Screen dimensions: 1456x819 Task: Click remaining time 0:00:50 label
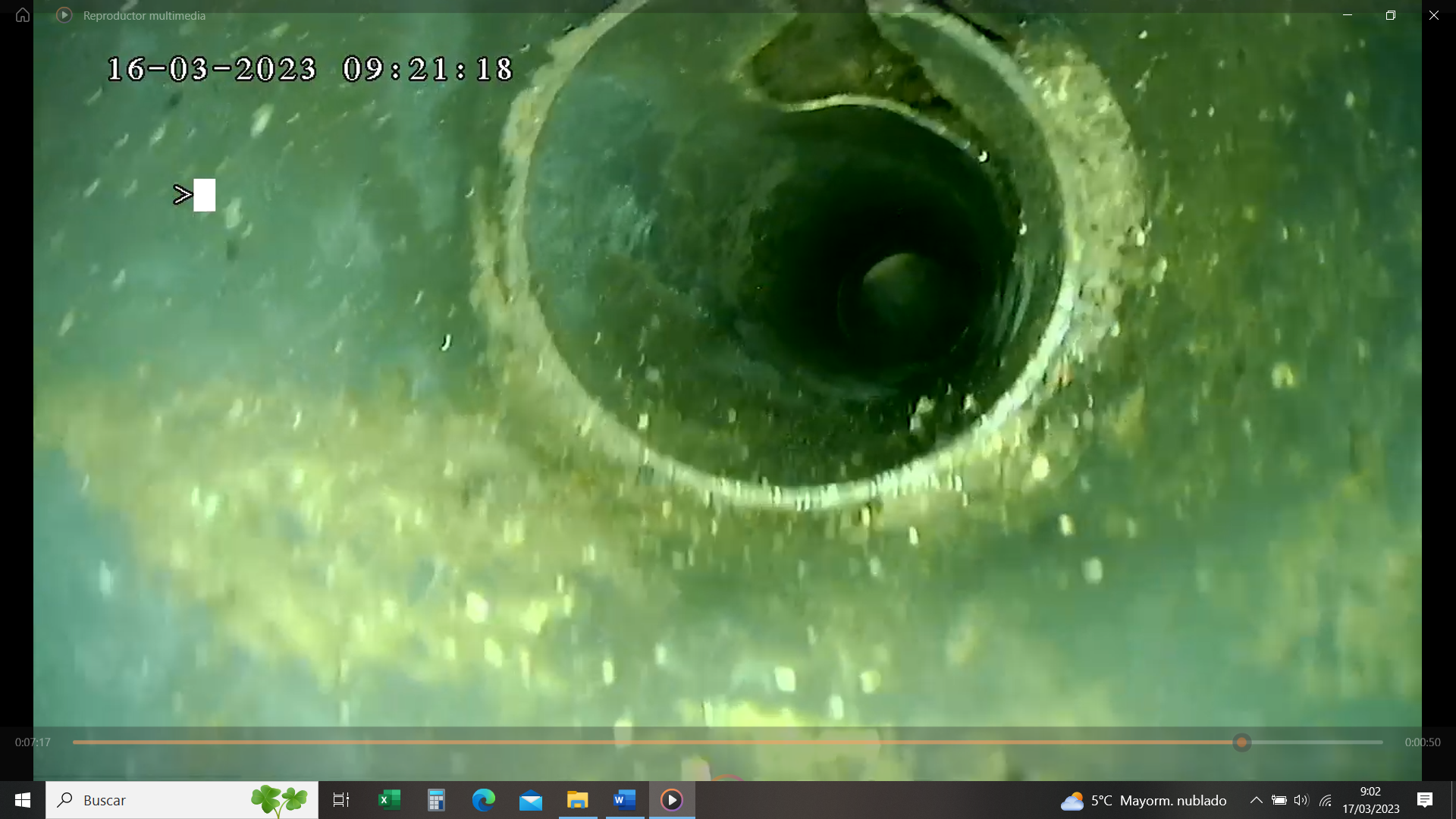1422,742
